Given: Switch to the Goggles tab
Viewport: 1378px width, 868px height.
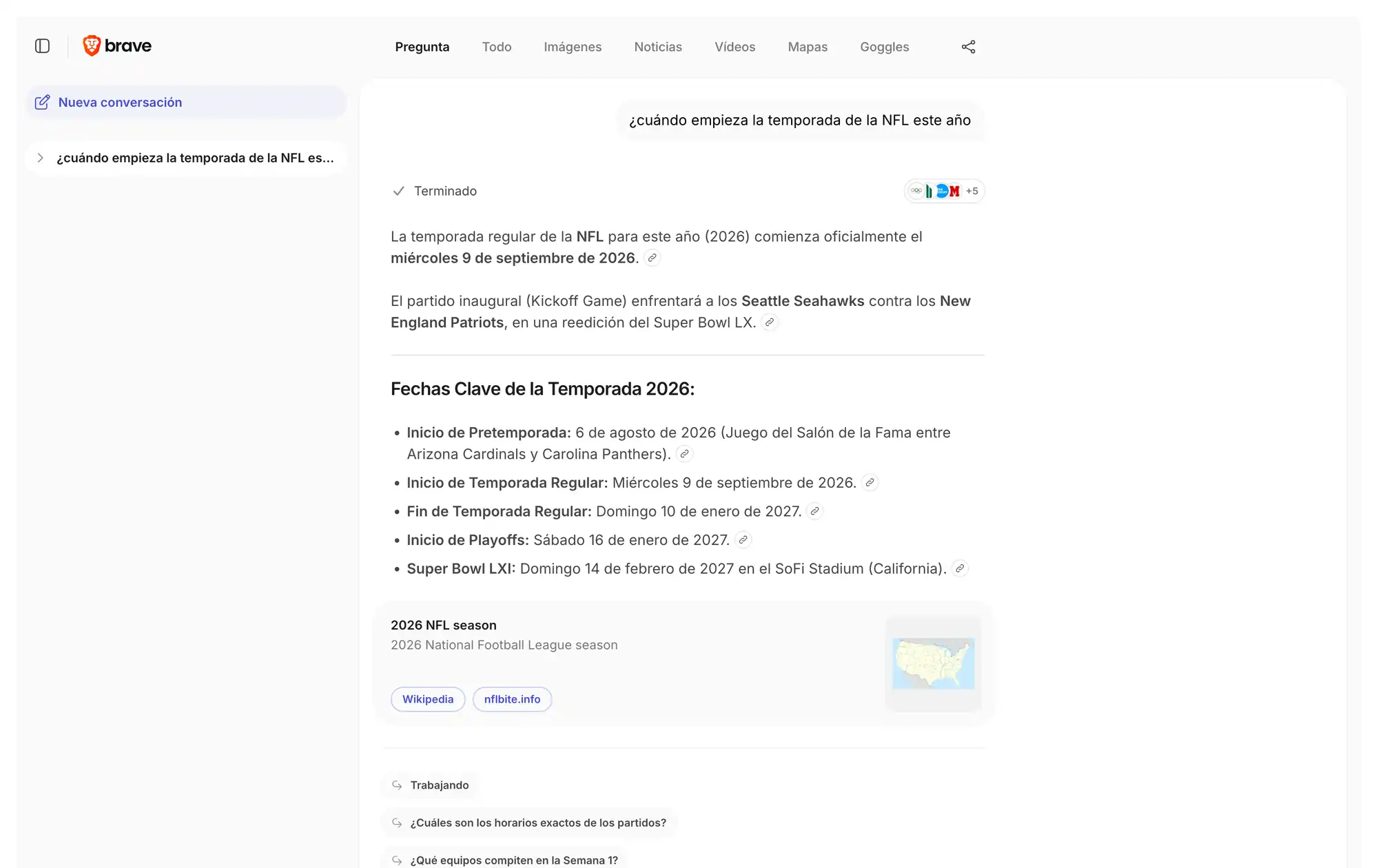Looking at the screenshot, I should pyautogui.click(x=885, y=47).
